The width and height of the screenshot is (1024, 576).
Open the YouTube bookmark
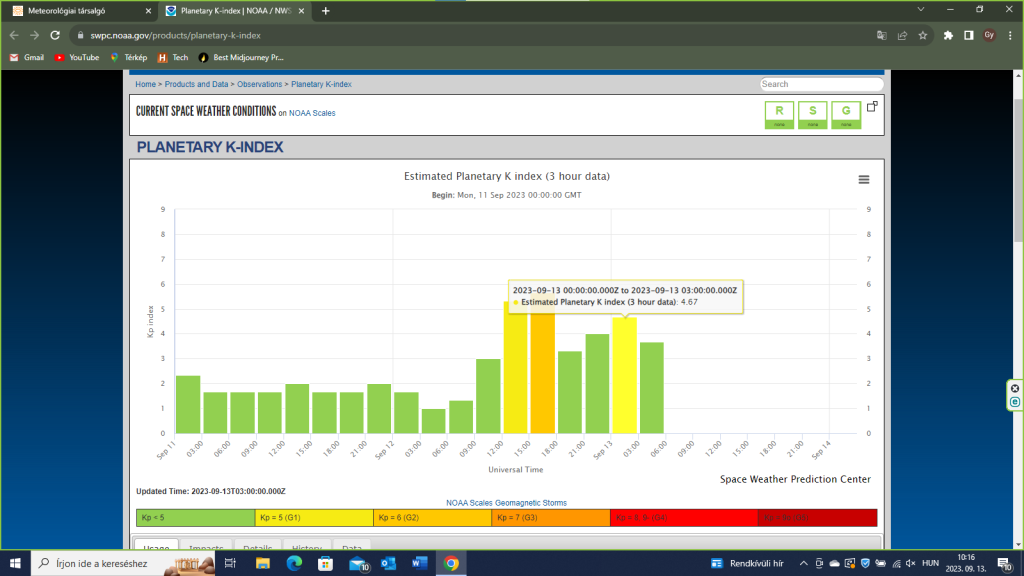click(77, 57)
